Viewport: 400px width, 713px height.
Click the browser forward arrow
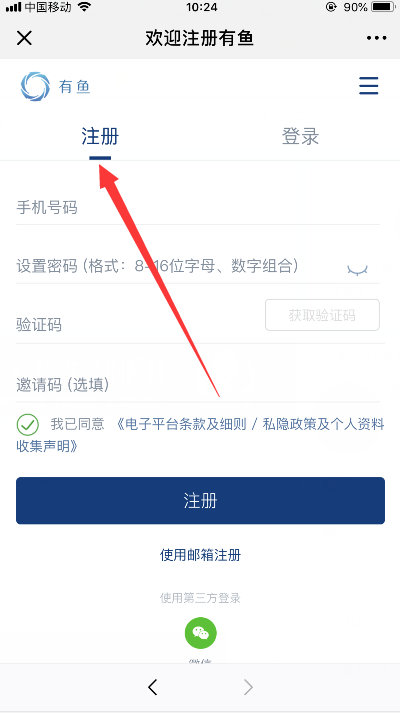[x=248, y=687]
